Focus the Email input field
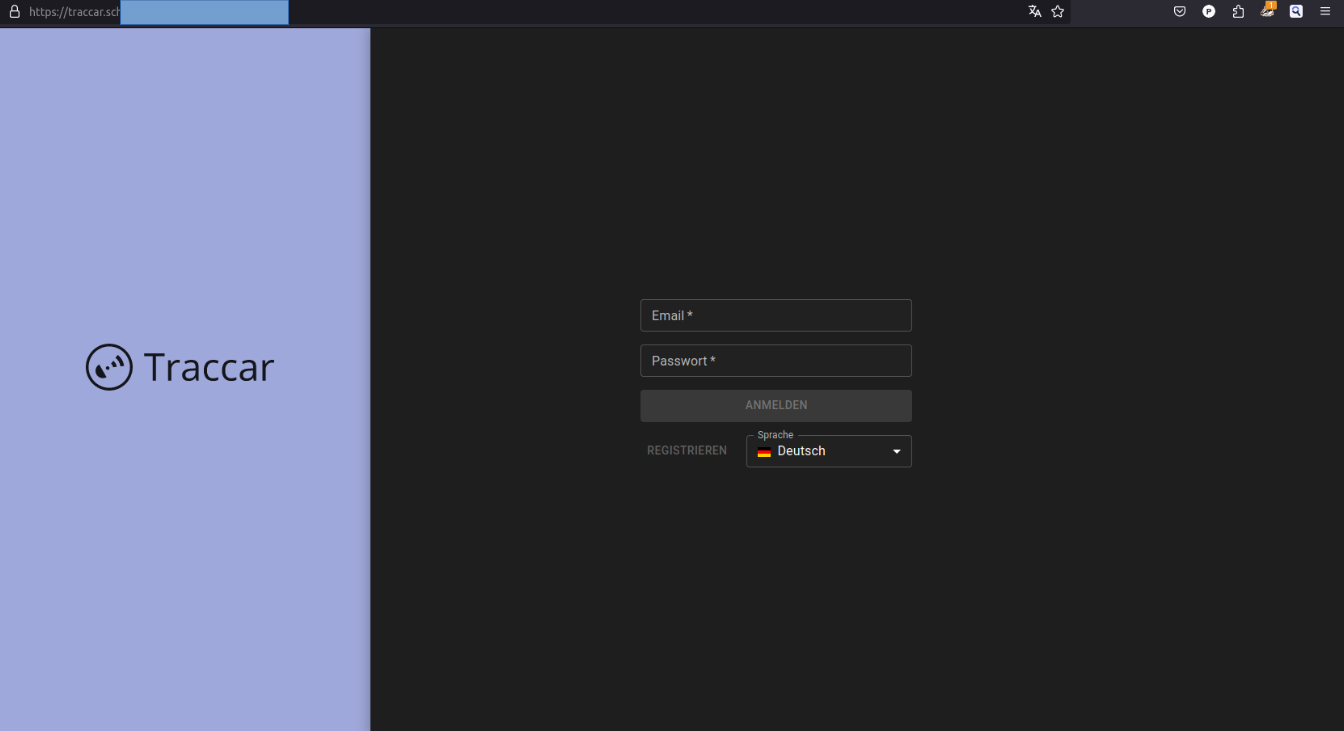The height and width of the screenshot is (731, 1344). coord(775,316)
